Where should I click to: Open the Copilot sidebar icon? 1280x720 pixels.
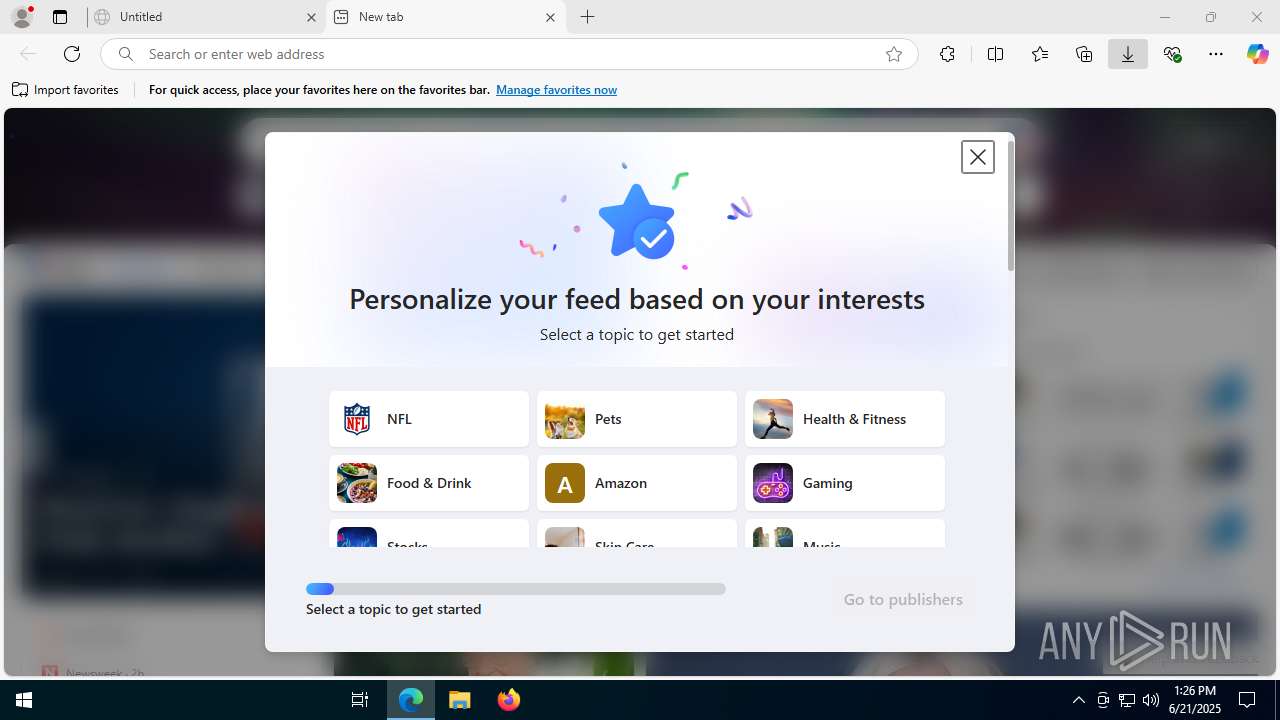(x=1257, y=54)
